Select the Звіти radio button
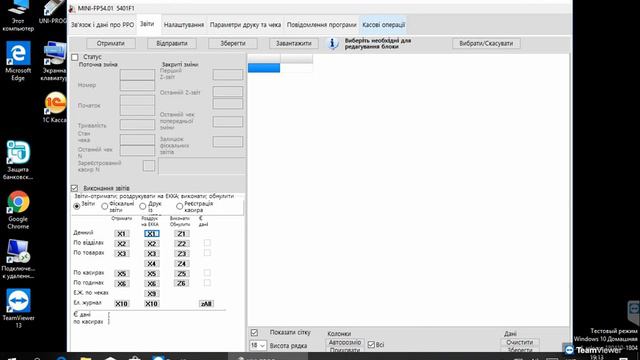 [x=77, y=206]
